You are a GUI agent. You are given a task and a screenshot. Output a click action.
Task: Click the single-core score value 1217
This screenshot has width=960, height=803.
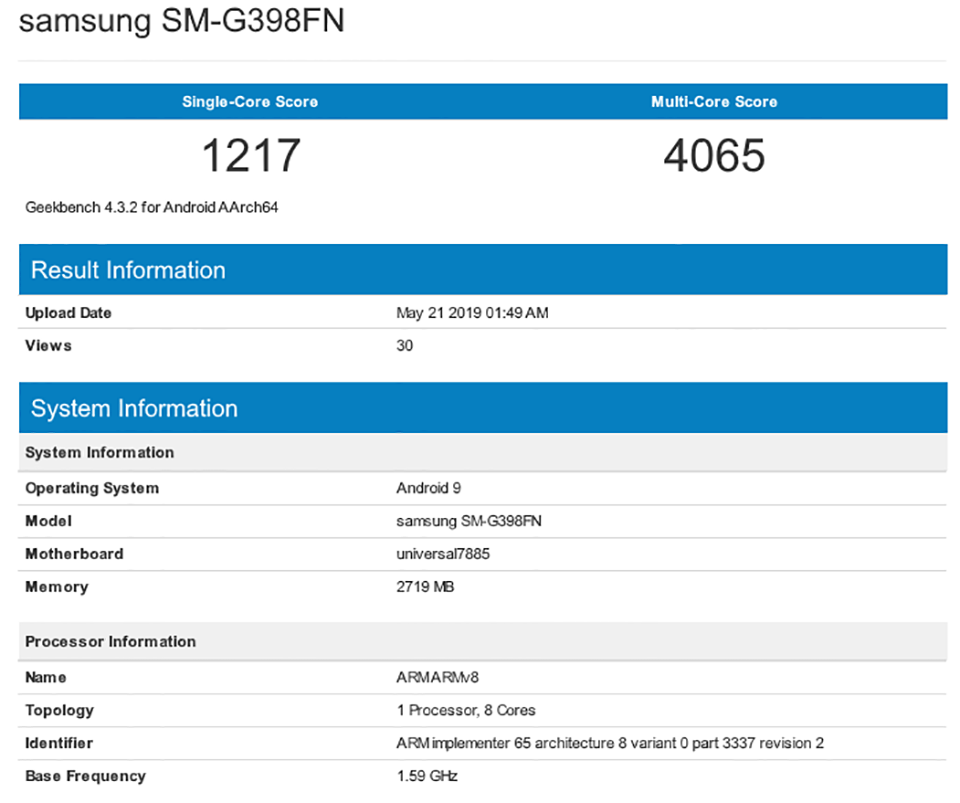click(251, 155)
